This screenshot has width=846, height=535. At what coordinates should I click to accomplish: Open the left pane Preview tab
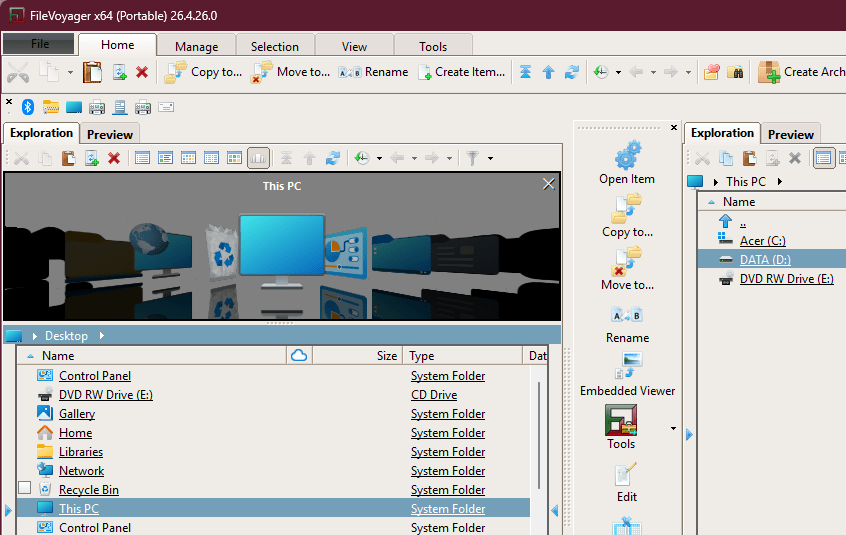coord(110,134)
